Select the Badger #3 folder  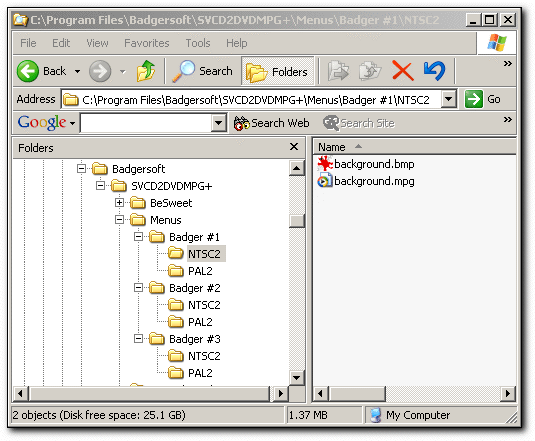point(185,339)
